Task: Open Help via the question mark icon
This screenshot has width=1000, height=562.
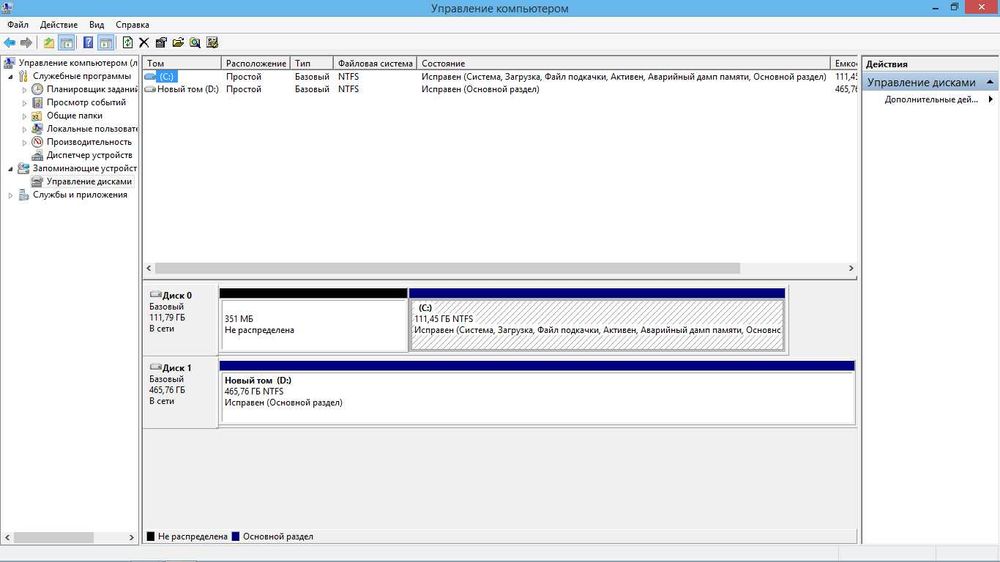Action: click(88, 43)
